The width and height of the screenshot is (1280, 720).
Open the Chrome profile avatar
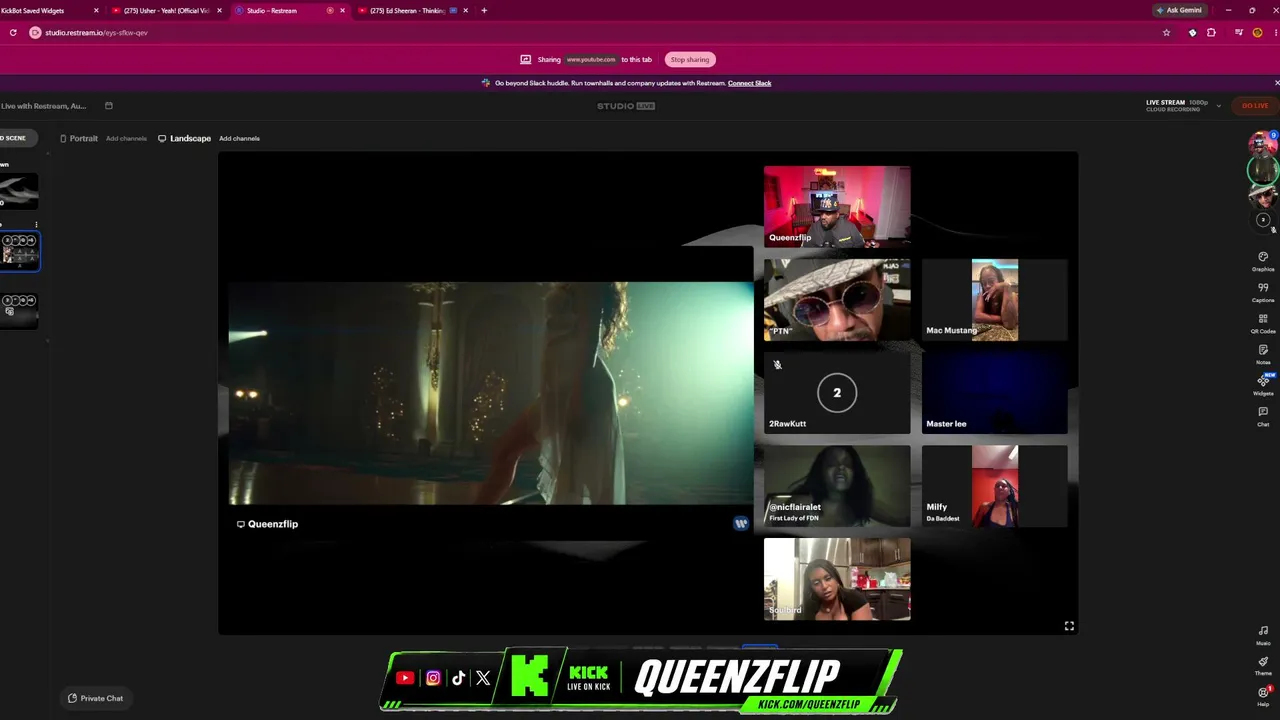[x=1257, y=32]
